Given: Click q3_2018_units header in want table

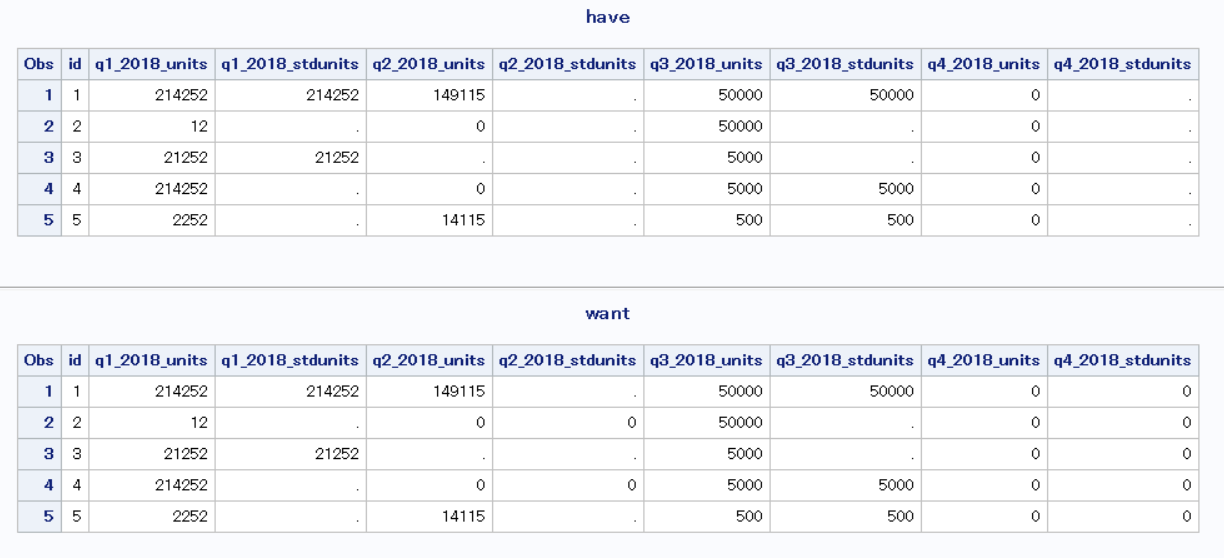Looking at the screenshot, I should 706,360.
